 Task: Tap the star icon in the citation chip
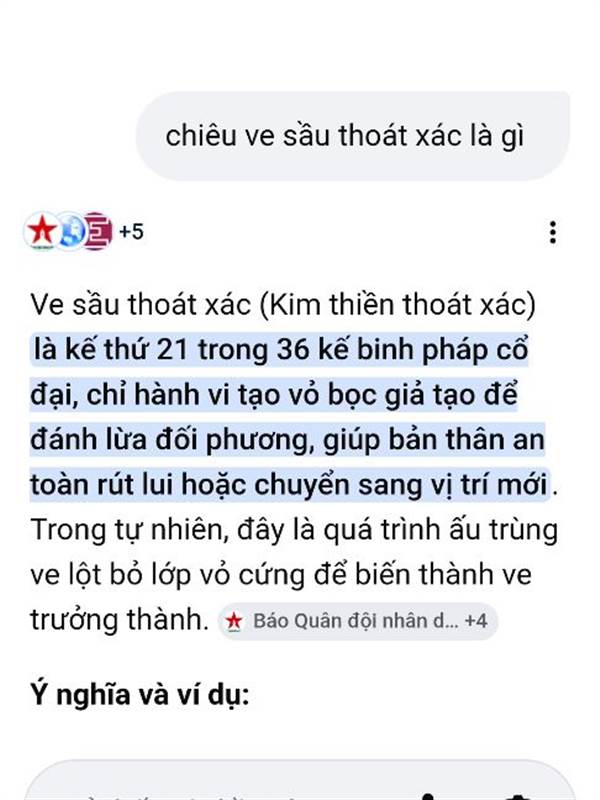pos(234,621)
